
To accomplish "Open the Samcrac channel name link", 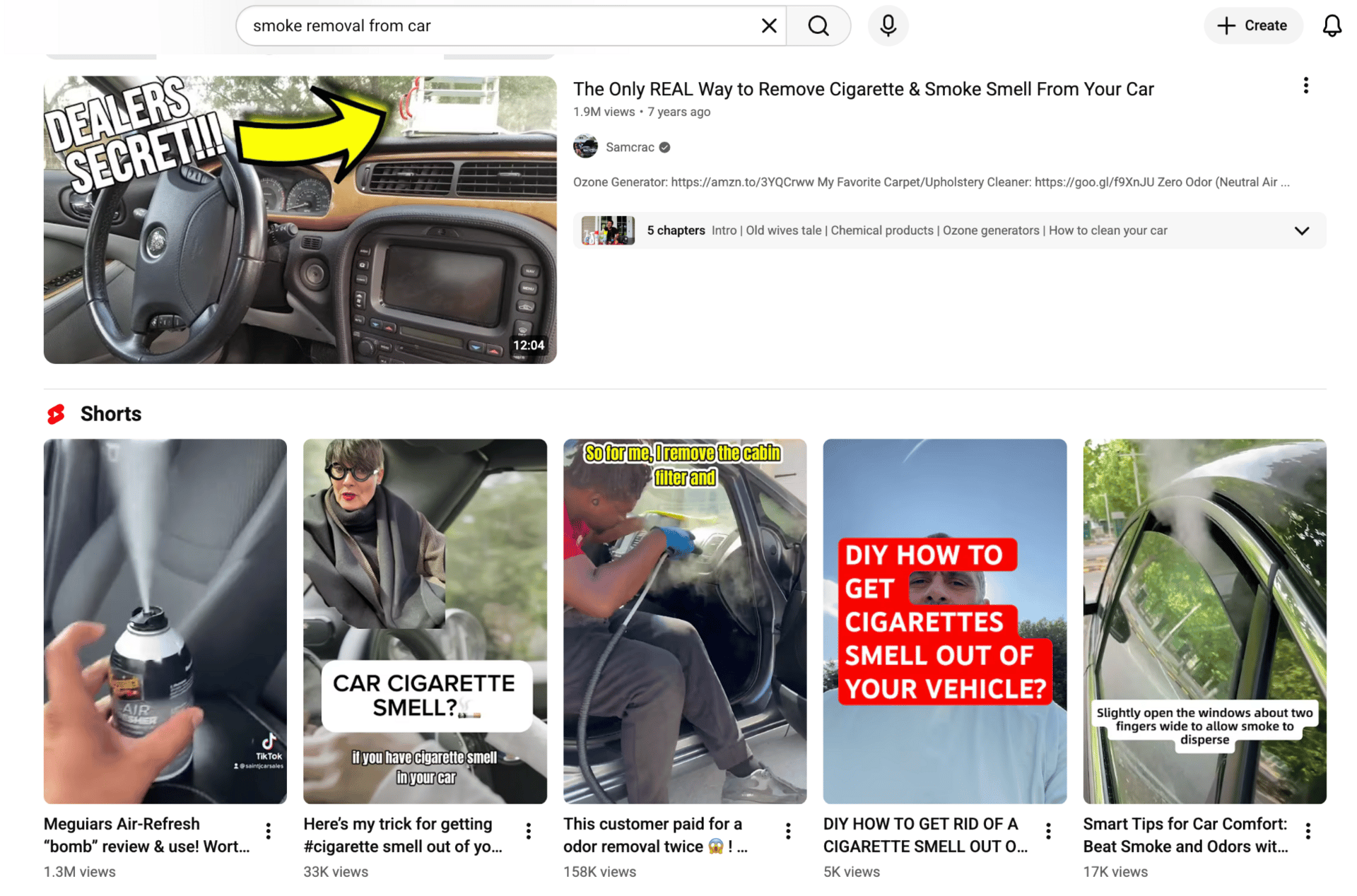I will point(630,147).
